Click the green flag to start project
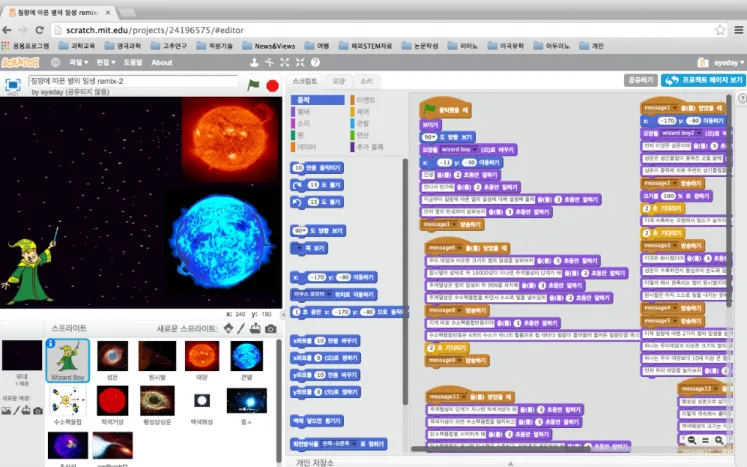747x467 pixels. click(253, 85)
